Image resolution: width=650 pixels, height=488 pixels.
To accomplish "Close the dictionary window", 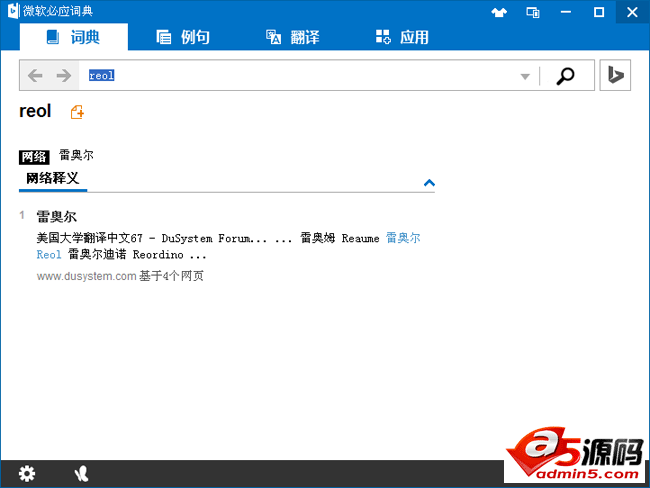I will pyautogui.click(x=632, y=12).
